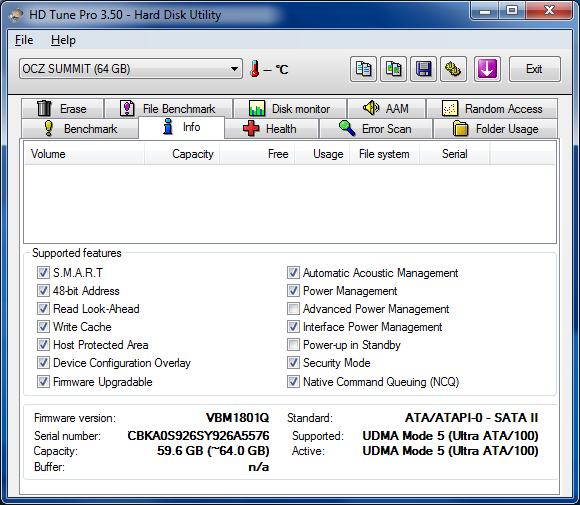Open the Disk monitor tab
The image size is (580, 505).
pyautogui.click(x=290, y=108)
